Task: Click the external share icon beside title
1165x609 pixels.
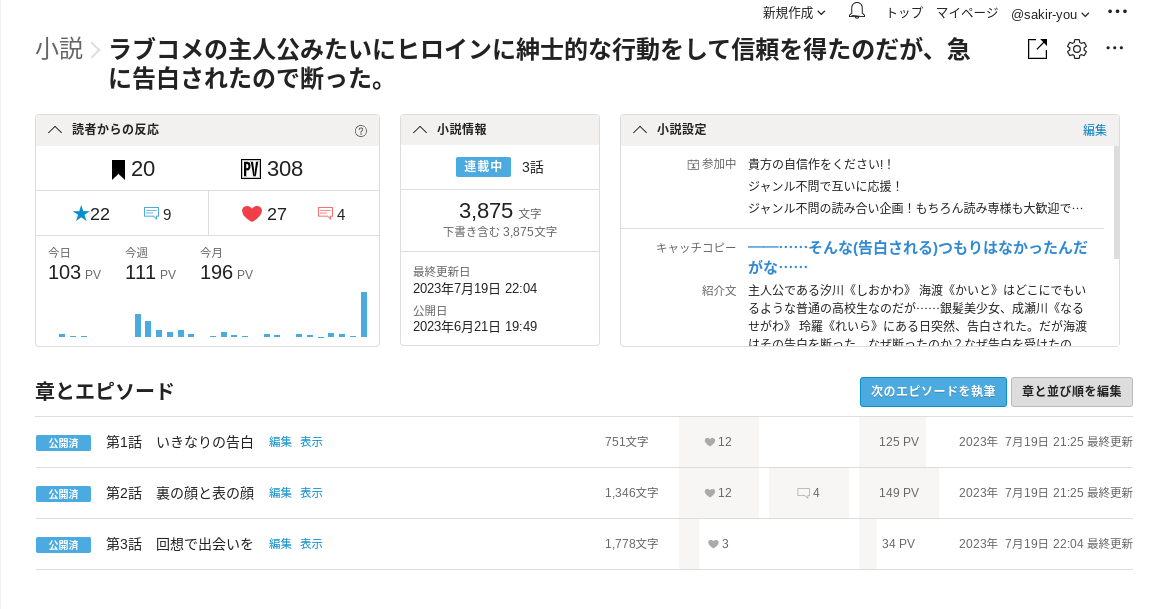Action: tap(1037, 49)
